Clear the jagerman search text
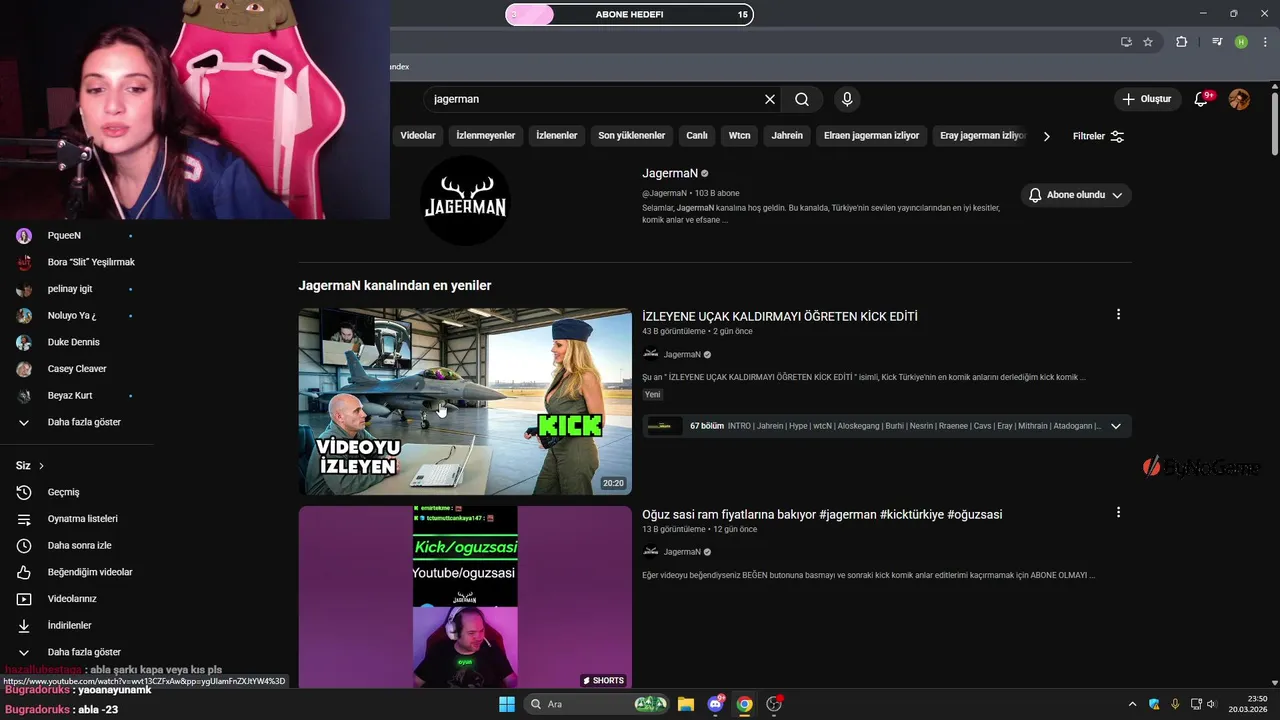 click(770, 99)
